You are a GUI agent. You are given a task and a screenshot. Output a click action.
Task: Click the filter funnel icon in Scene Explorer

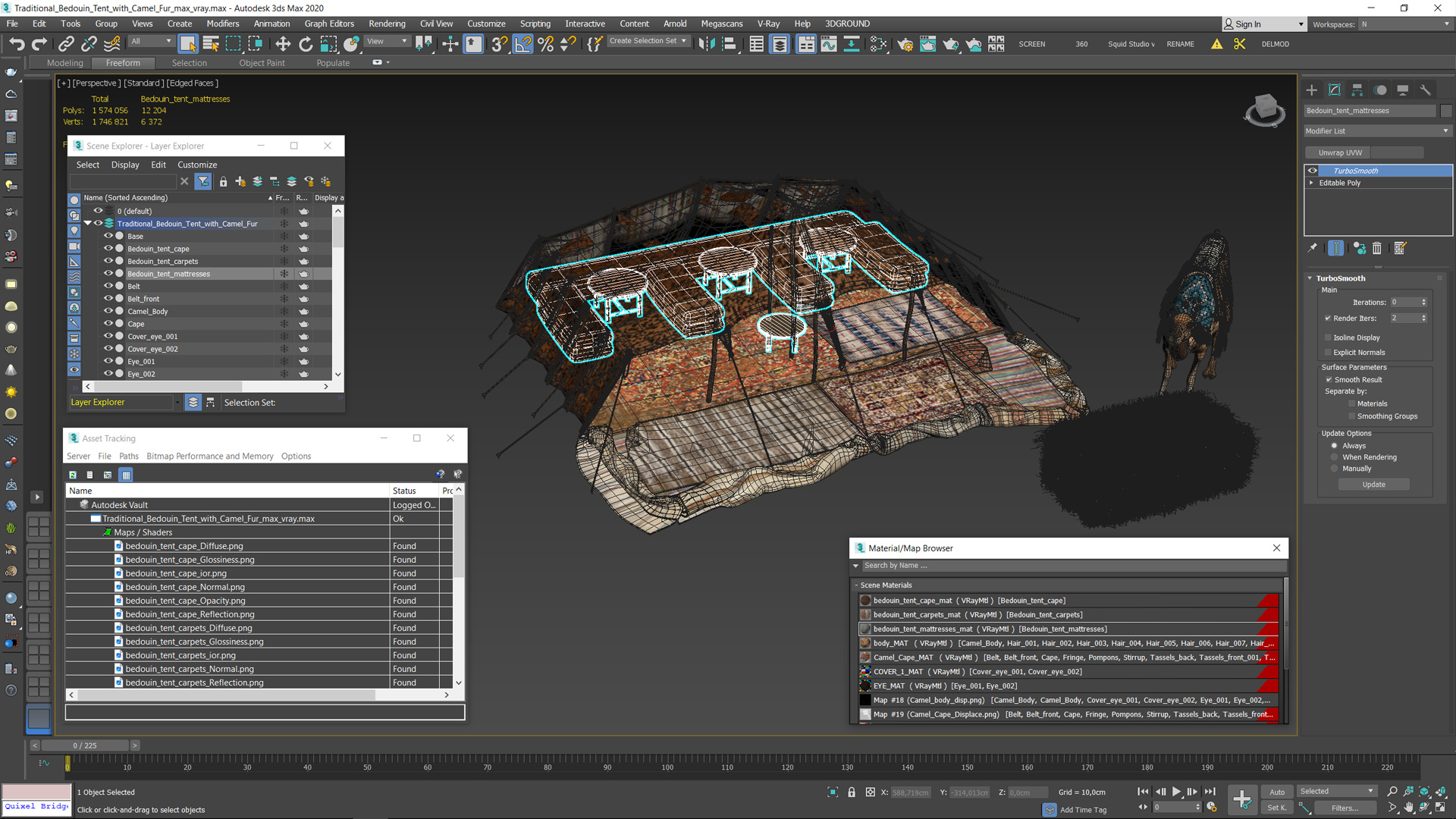(203, 181)
